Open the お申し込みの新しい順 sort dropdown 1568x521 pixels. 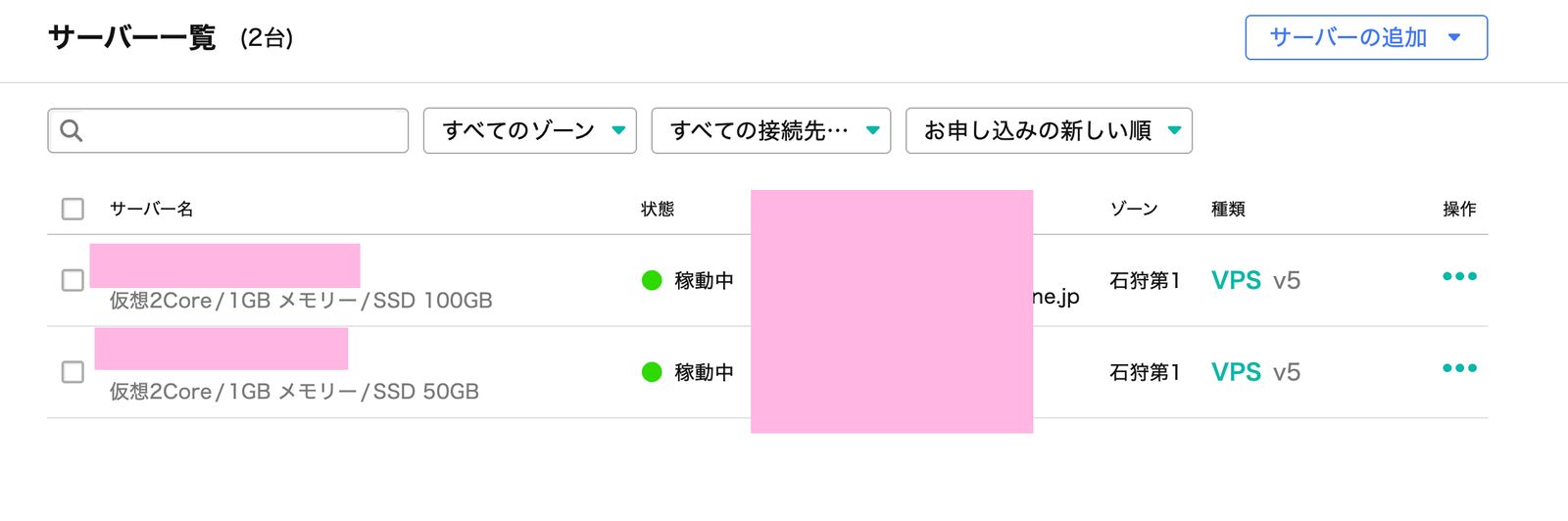click(x=1049, y=130)
